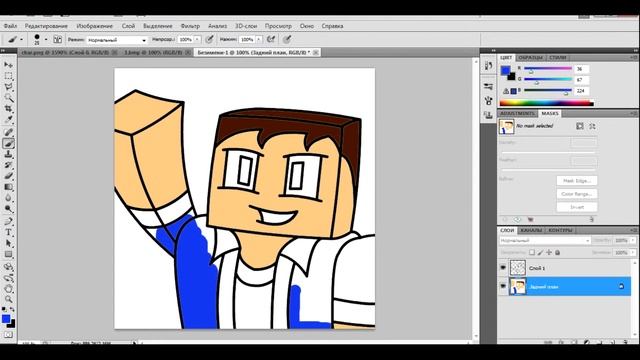
Task: Switch to the ADJUSTMENTS tab
Action: [518, 113]
